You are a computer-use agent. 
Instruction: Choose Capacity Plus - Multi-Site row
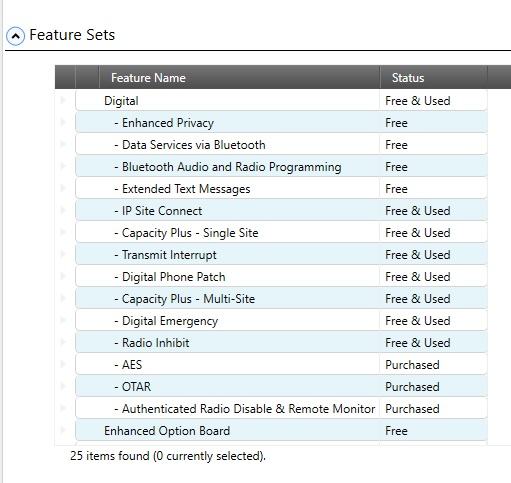point(282,298)
